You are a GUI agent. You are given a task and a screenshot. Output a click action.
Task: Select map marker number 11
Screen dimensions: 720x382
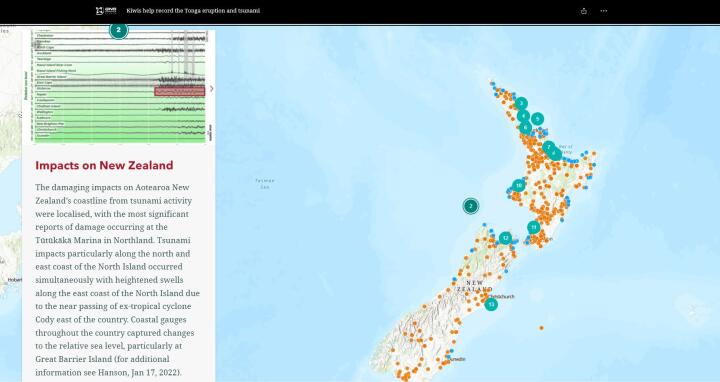click(533, 227)
